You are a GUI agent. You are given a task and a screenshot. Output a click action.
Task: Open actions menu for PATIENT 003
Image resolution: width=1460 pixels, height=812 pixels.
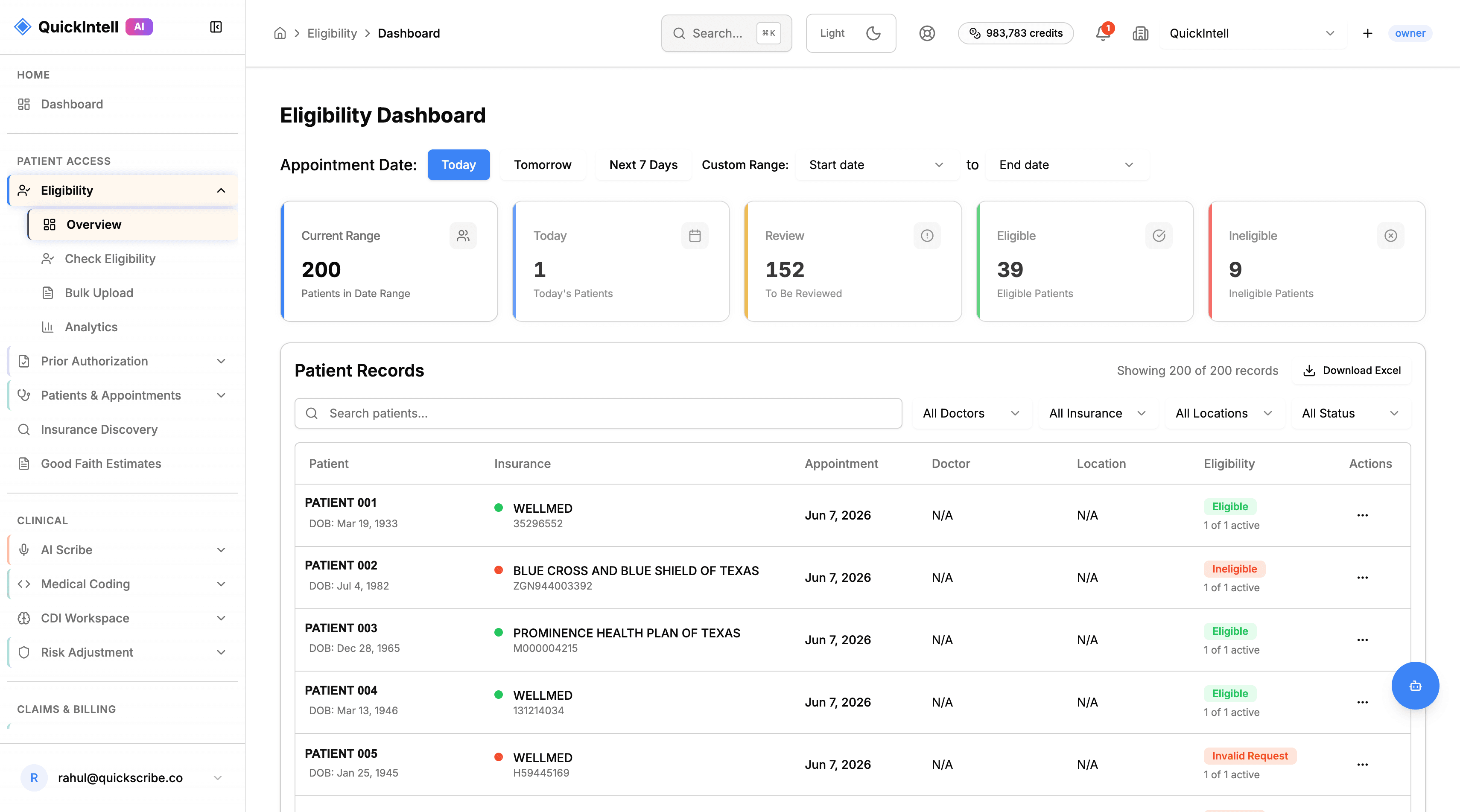(1363, 640)
